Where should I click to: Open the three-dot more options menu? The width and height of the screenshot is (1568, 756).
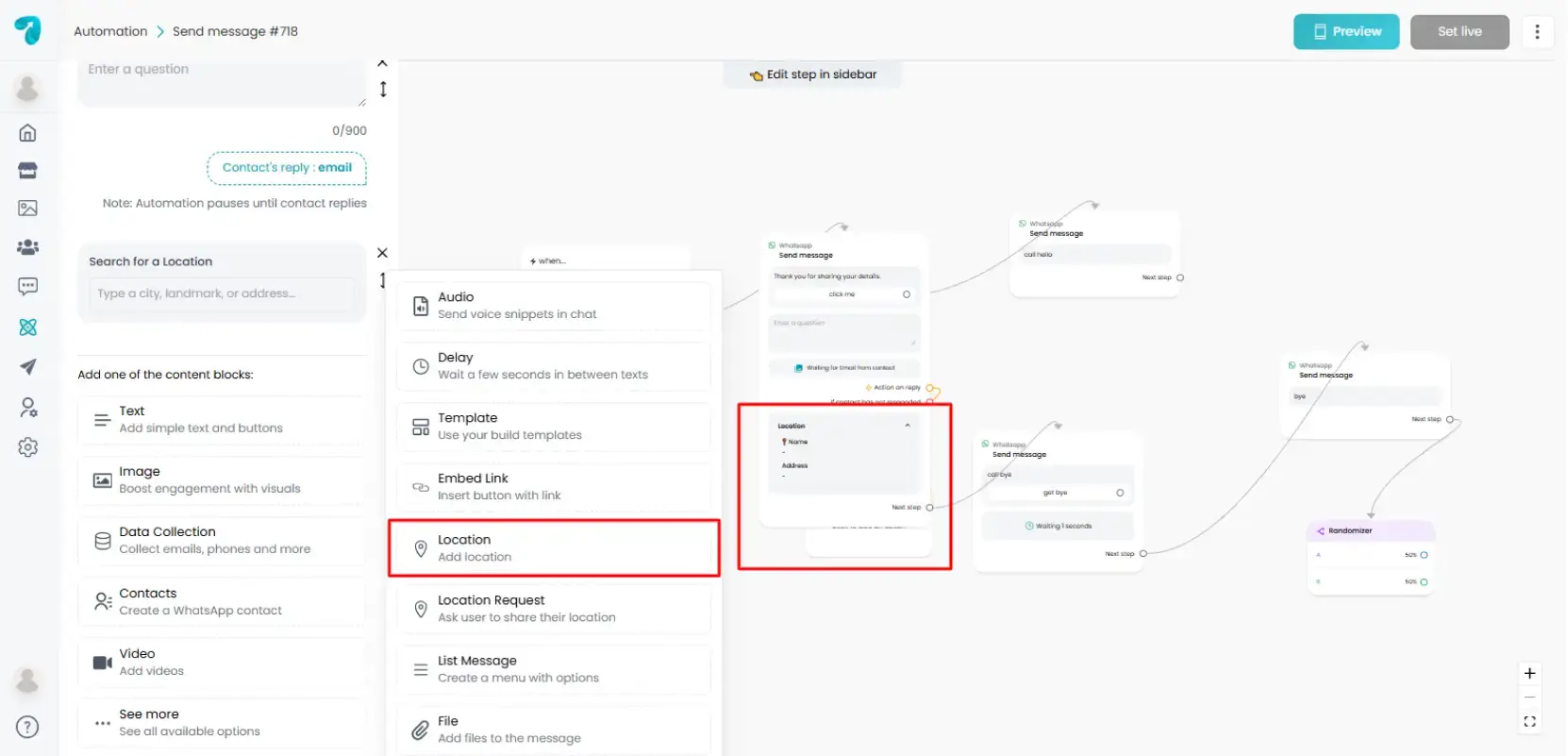click(1537, 32)
